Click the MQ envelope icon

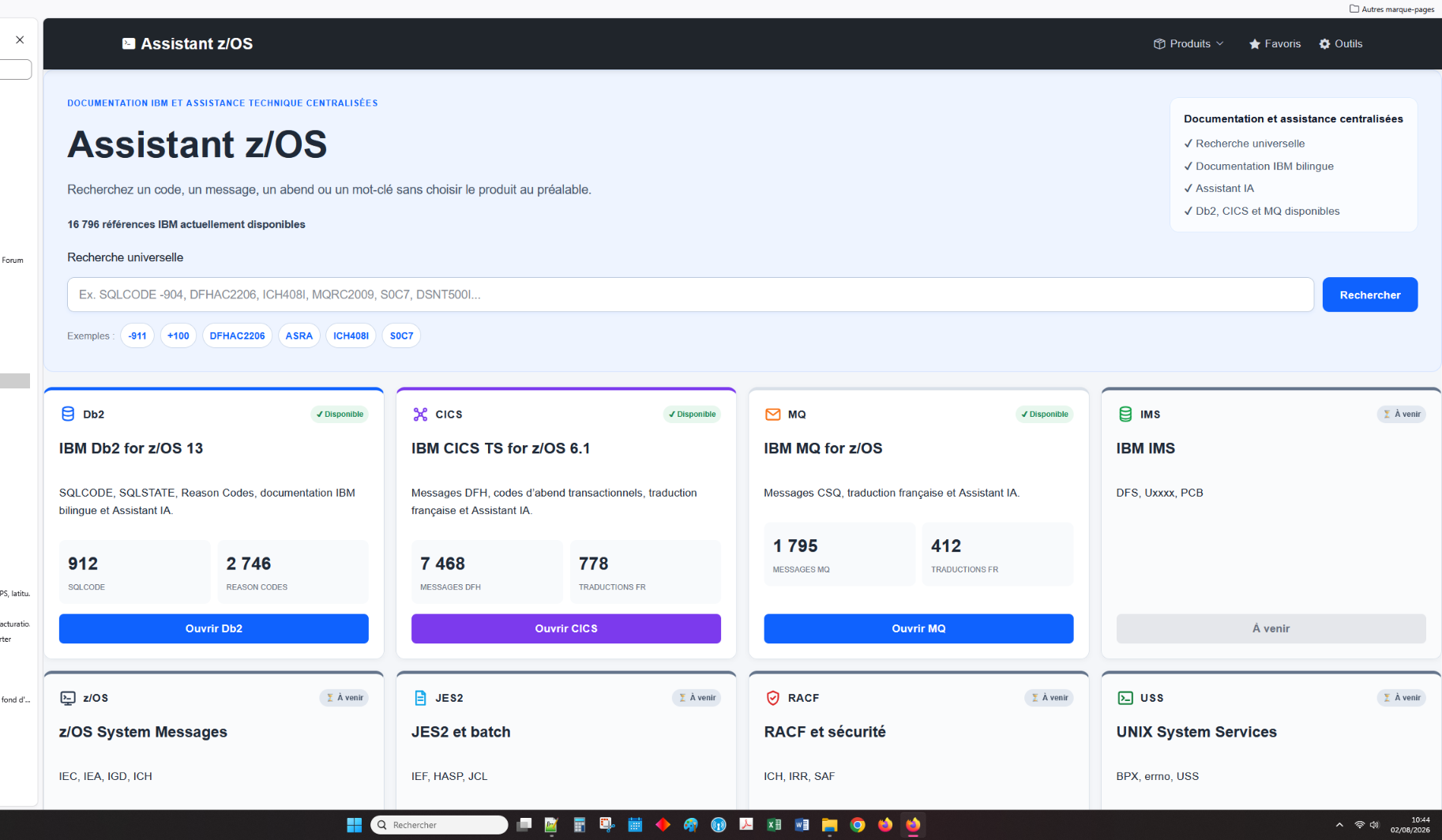tap(773, 414)
